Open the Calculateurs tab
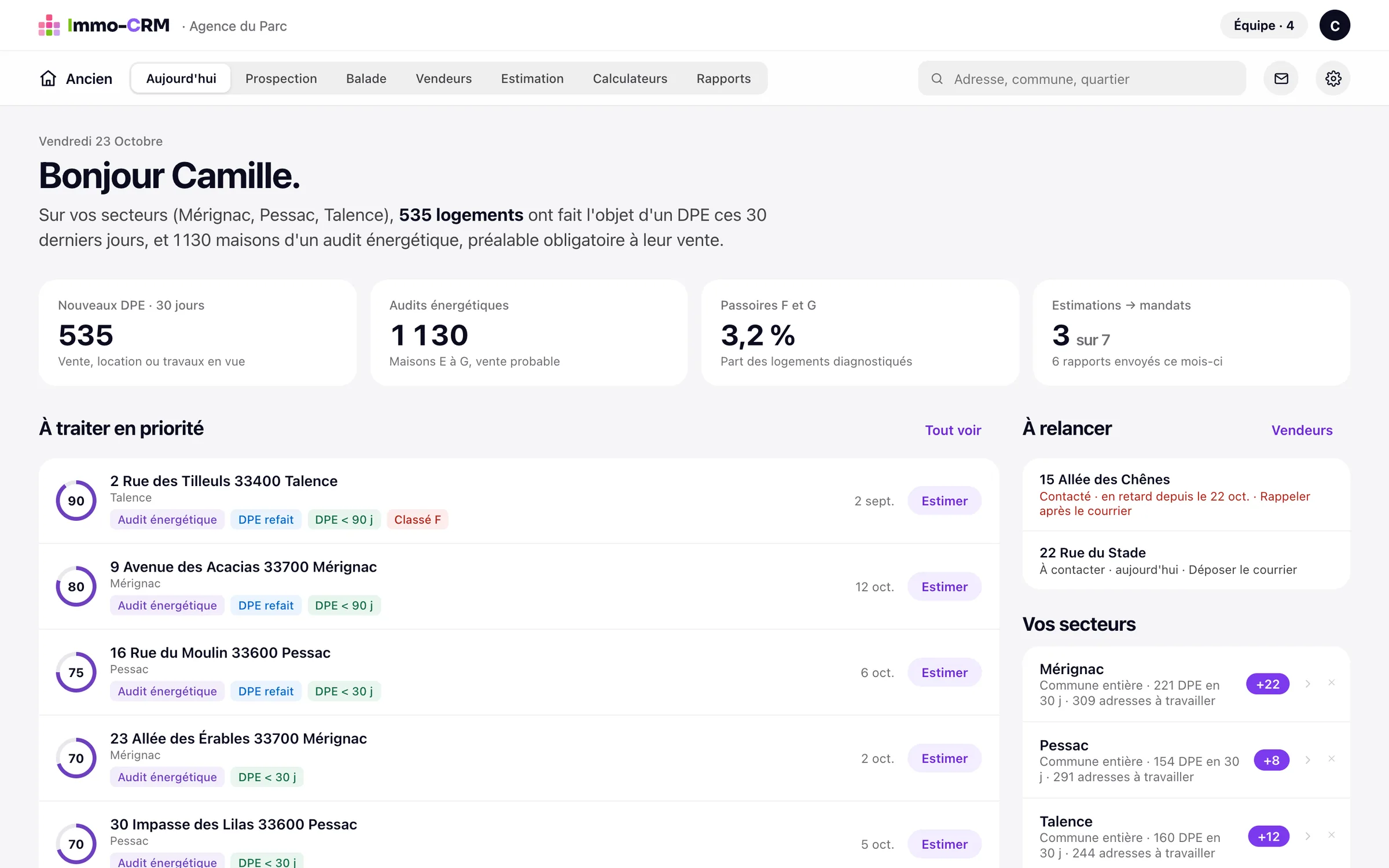Screen dimensions: 1389x868 pyautogui.click(x=630, y=78)
